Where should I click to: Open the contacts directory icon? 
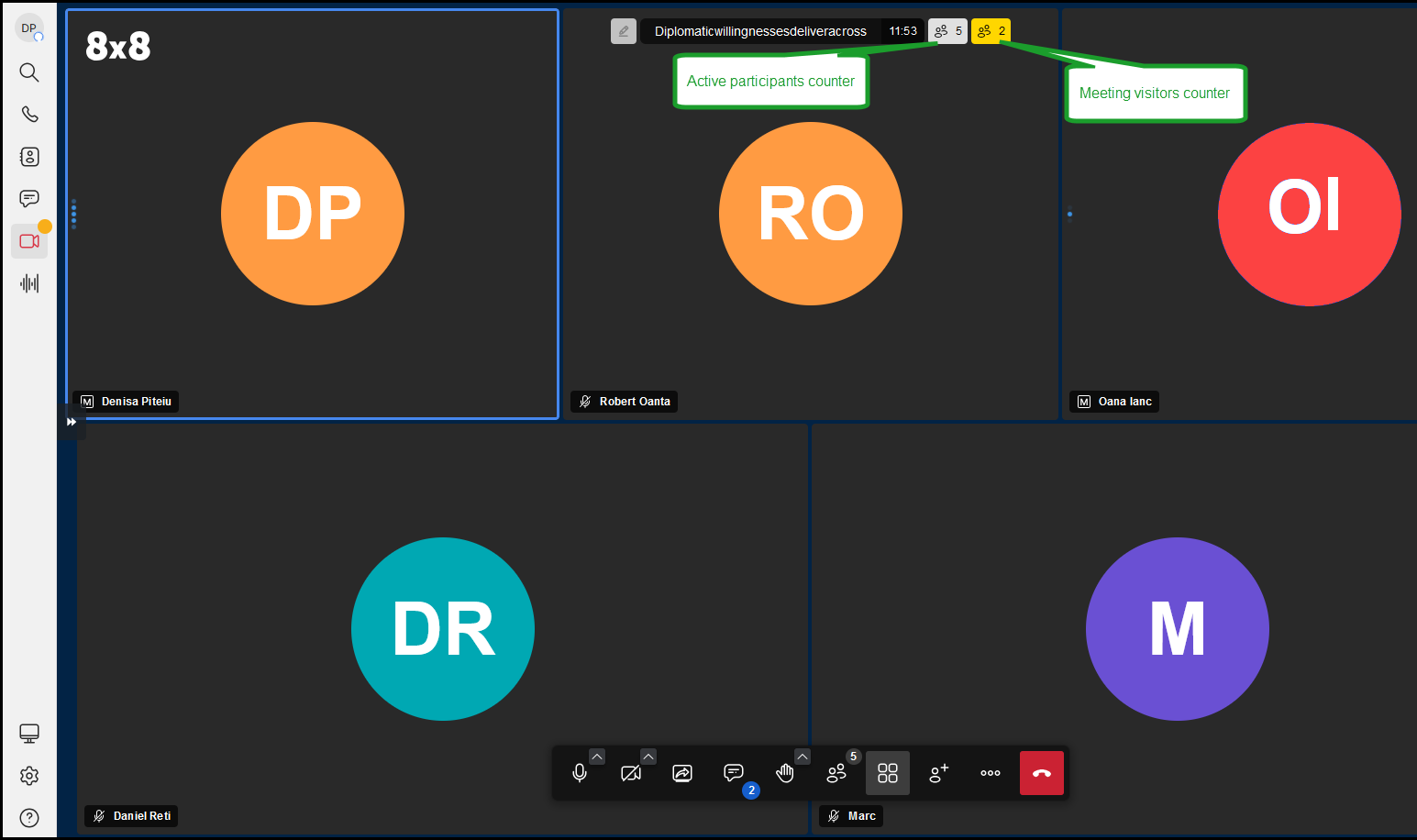click(x=29, y=157)
